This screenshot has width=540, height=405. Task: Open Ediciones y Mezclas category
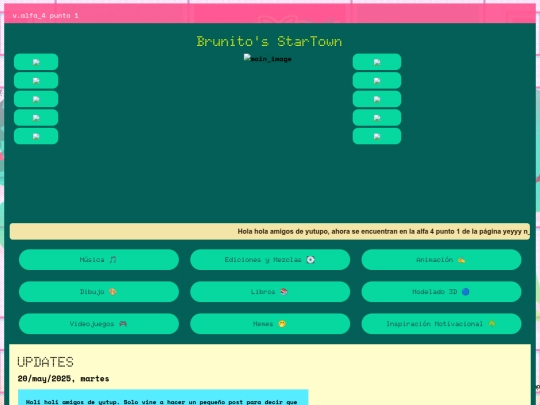tap(270, 260)
